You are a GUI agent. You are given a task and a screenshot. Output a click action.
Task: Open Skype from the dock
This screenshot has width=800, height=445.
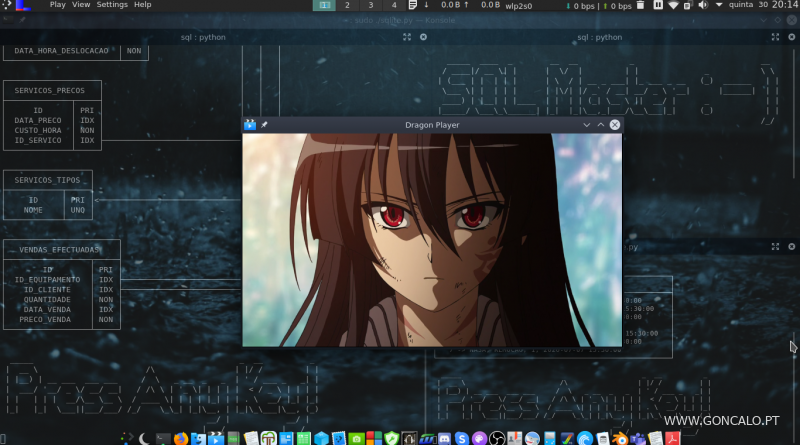462,438
